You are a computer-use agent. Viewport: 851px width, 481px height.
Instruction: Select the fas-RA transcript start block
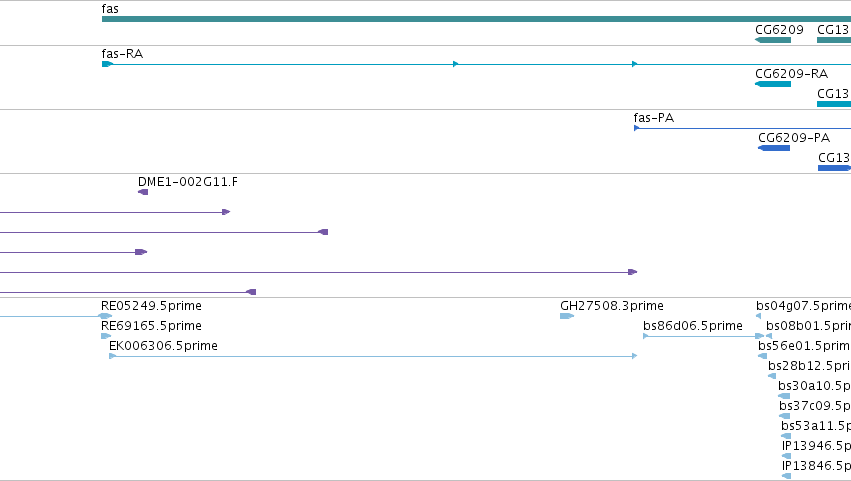point(107,64)
